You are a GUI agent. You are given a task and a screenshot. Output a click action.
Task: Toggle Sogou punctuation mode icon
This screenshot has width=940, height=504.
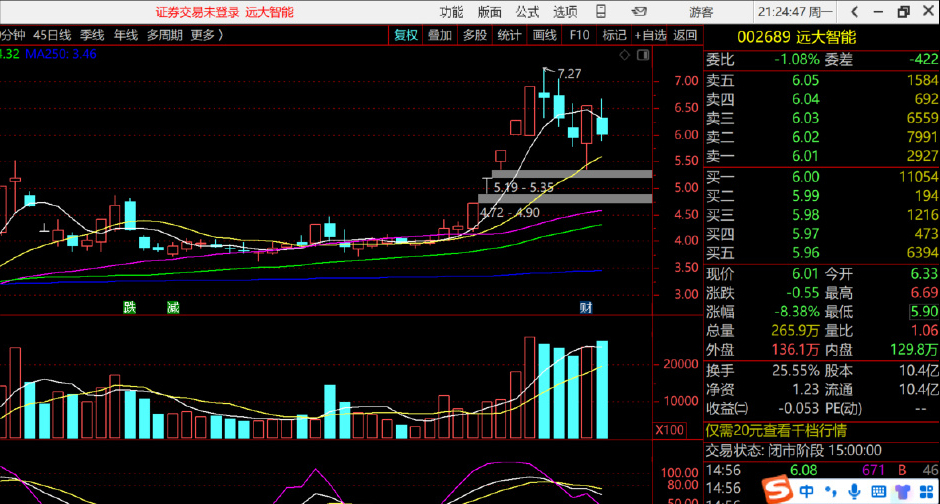pyautogui.click(x=831, y=492)
